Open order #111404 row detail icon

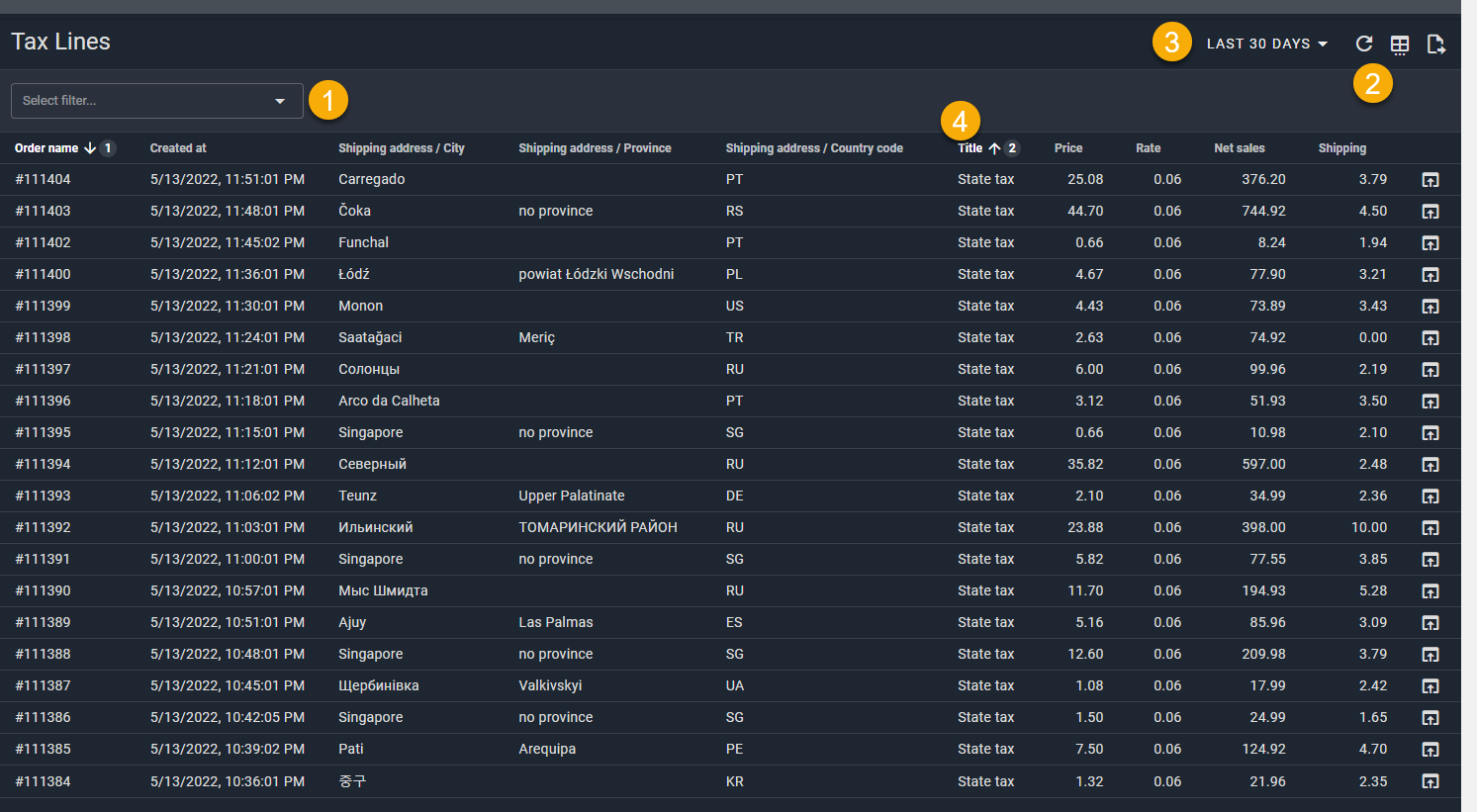[x=1430, y=180]
